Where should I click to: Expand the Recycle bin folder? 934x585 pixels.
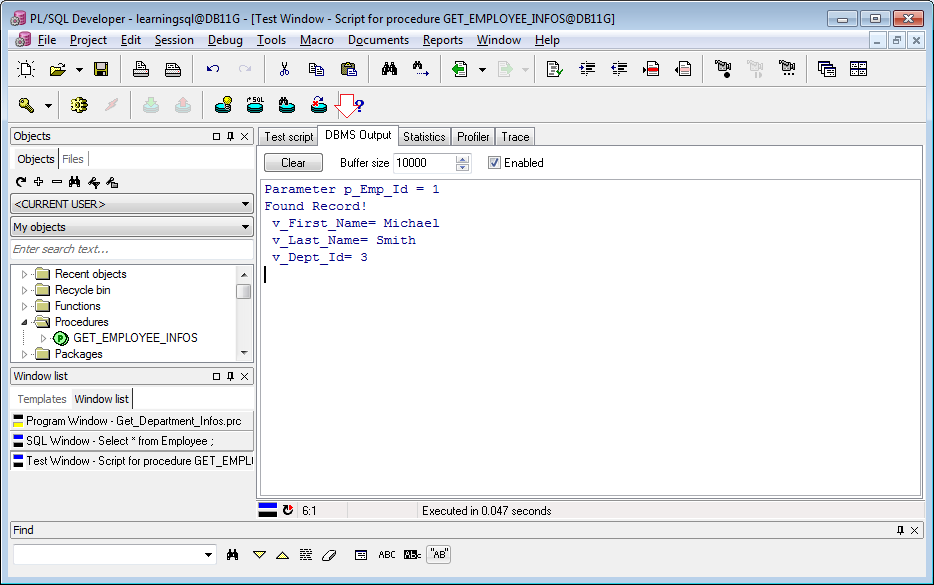coord(24,290)
